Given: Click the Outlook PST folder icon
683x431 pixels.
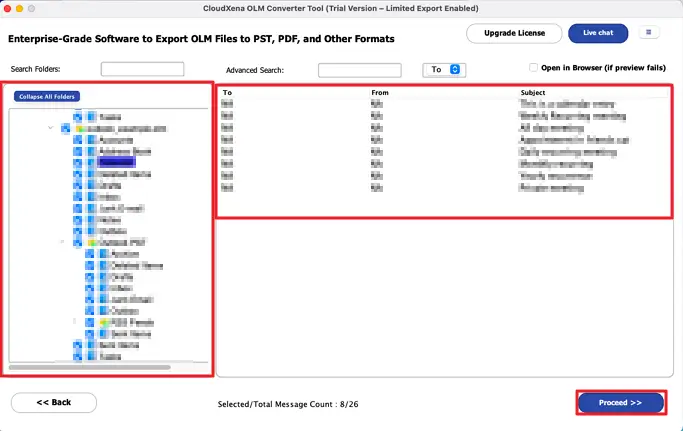Looking at the screenshot, I should (x=91, y=242).
